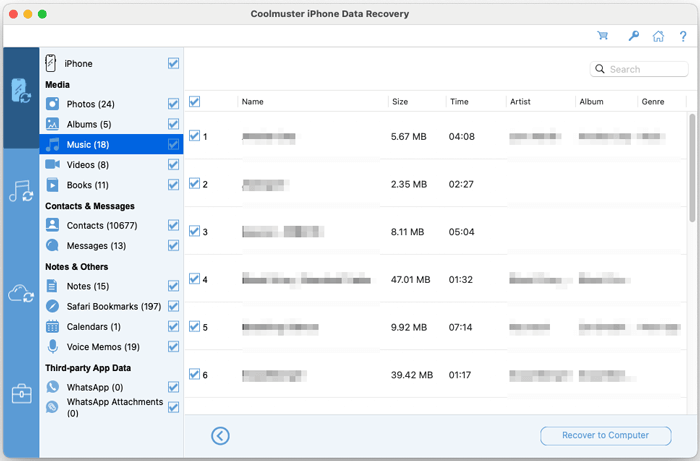Switch to Recover from iTunes Backup icon
This screenshot has height=461, width=700.
pos(21,191)
